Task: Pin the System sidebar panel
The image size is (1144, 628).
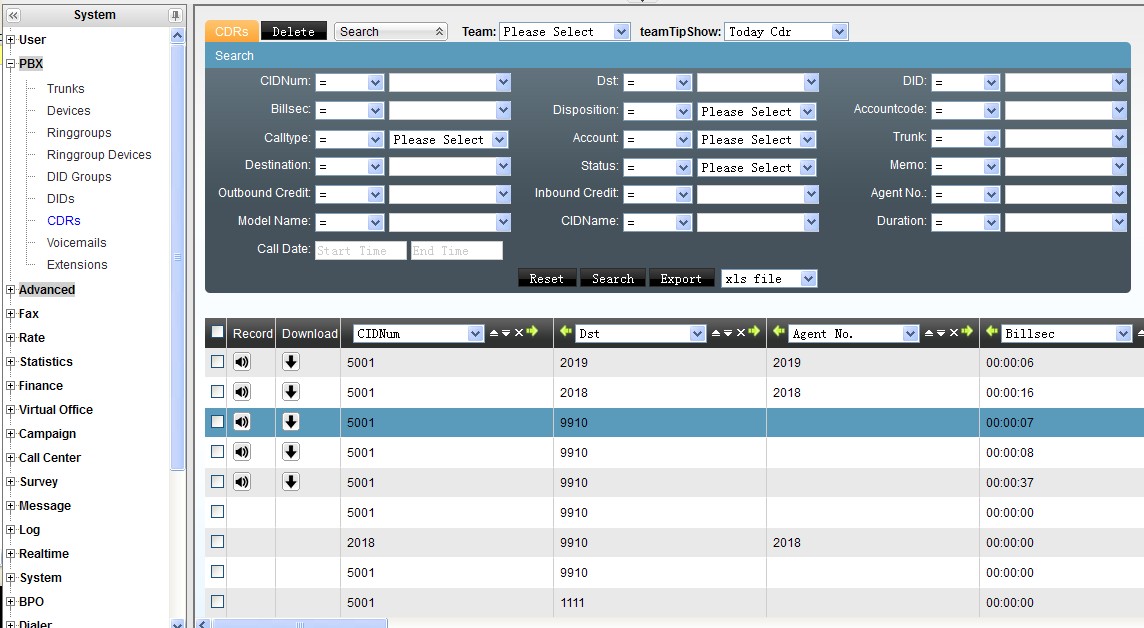Action: [176, 15]
